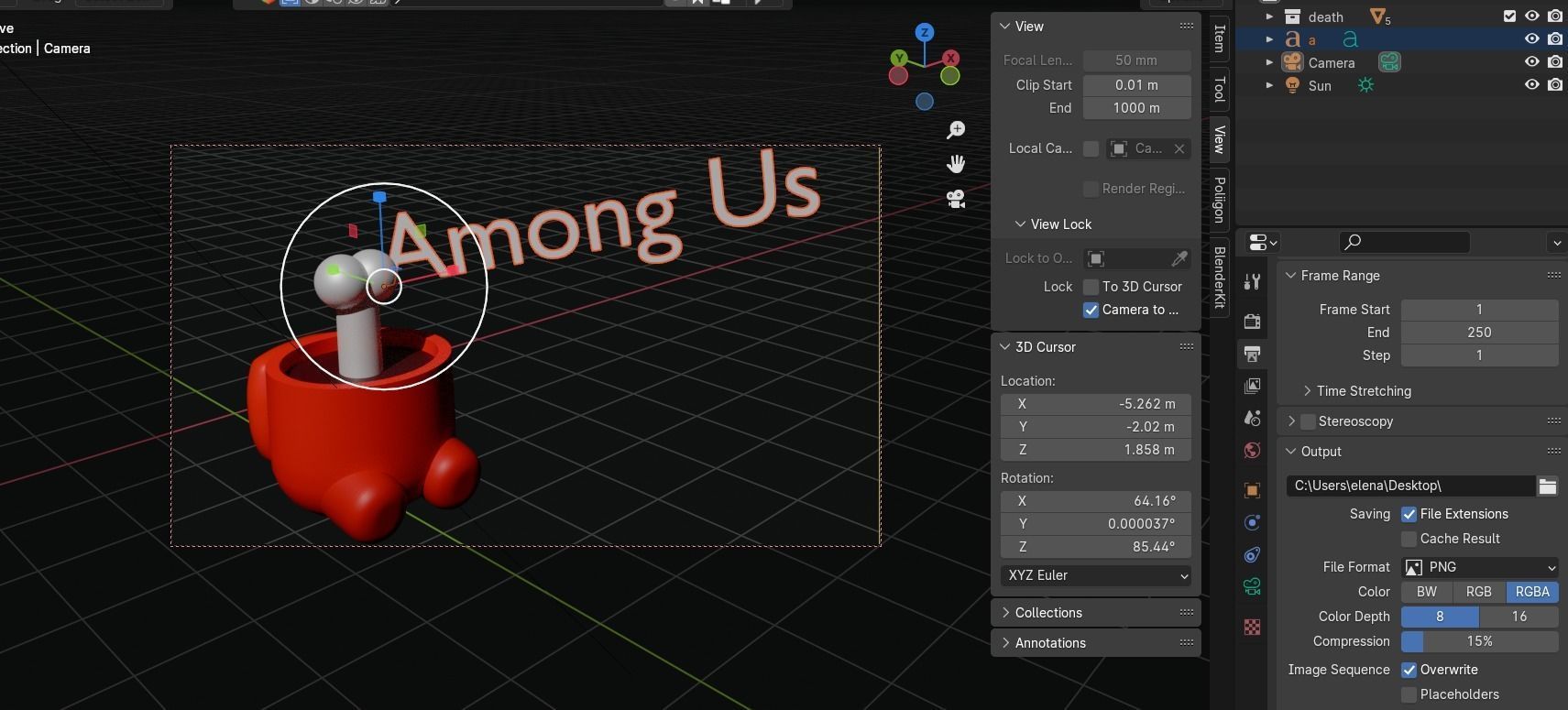Viewport: 1568px width, 710px height.
Task: Click the green sun light data icon
Action: click(x=1365, y=85)
